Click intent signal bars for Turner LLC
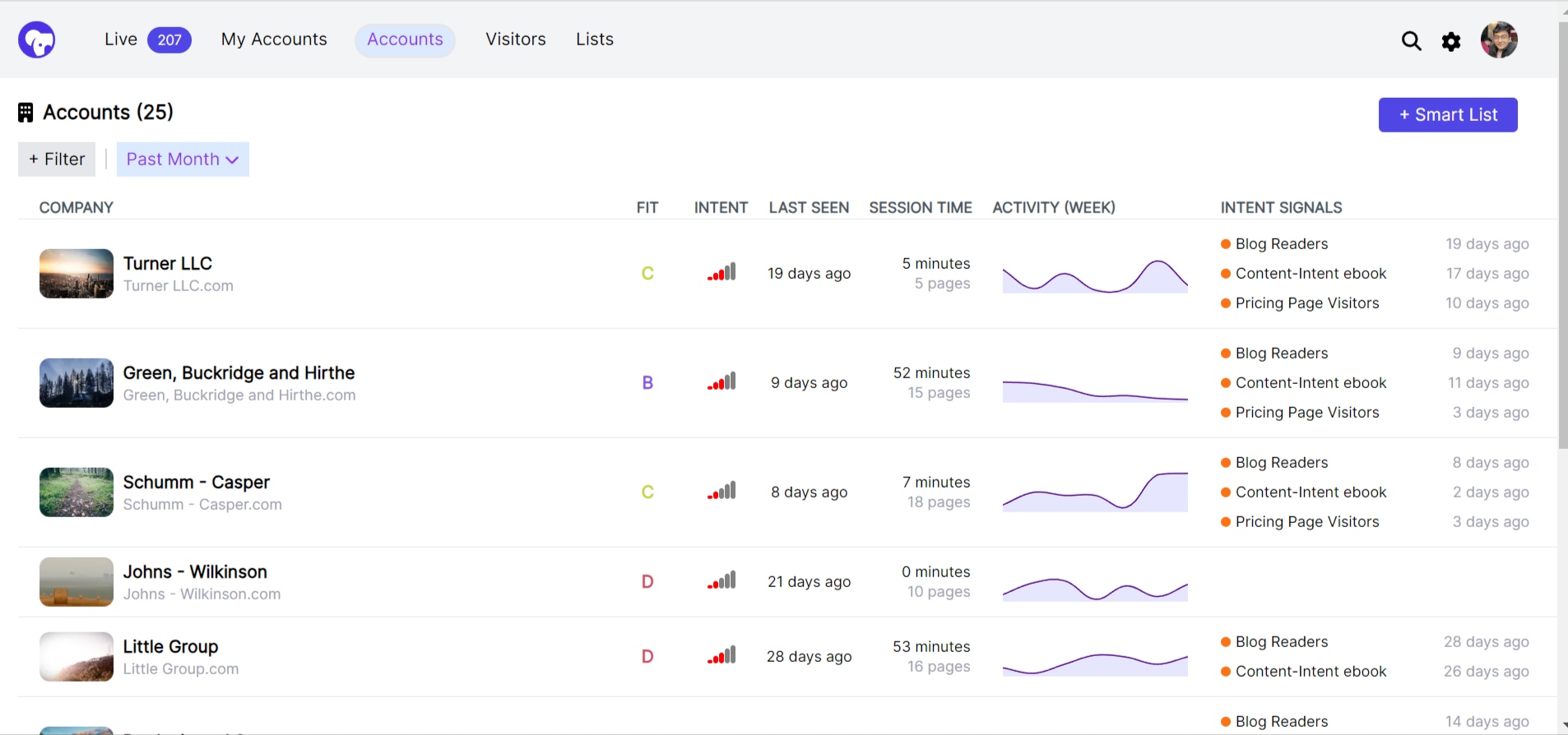The width and height of the screenshot is (1568, 735). coord(721,272)
